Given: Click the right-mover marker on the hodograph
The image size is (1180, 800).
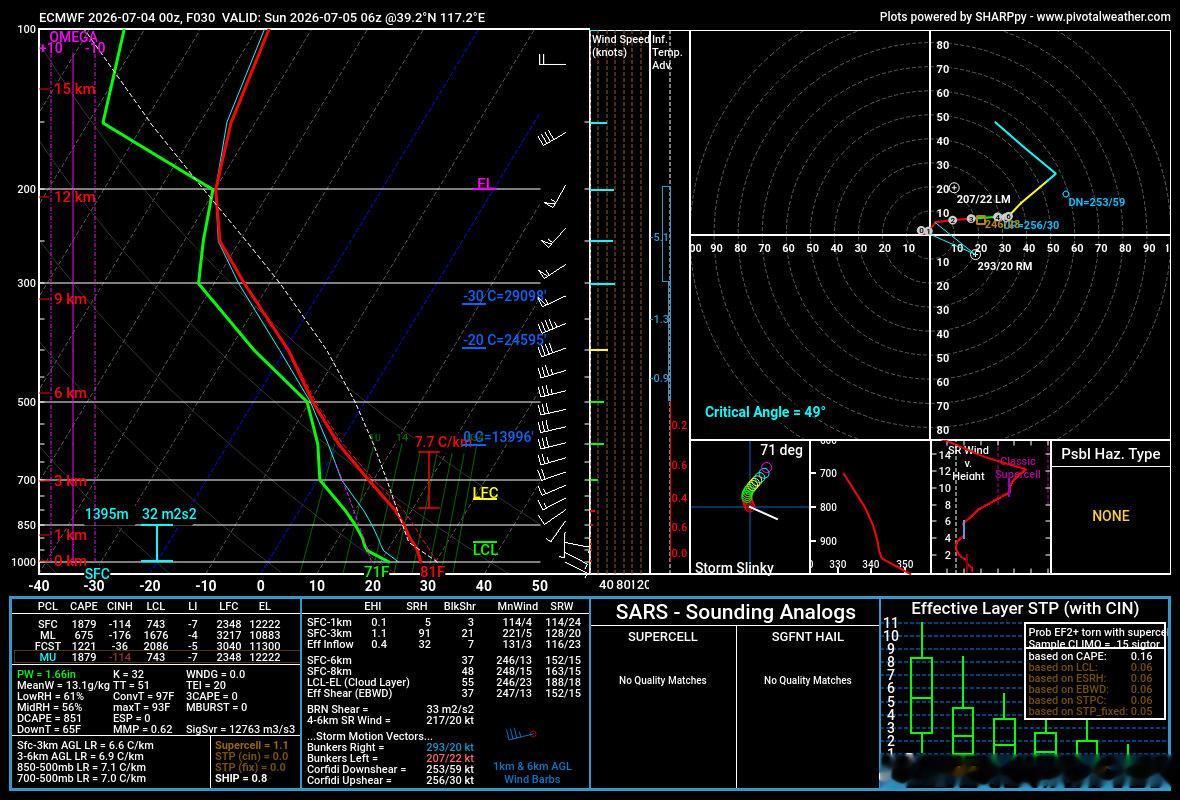Looking at the screenshot, I should pos(975,254).
